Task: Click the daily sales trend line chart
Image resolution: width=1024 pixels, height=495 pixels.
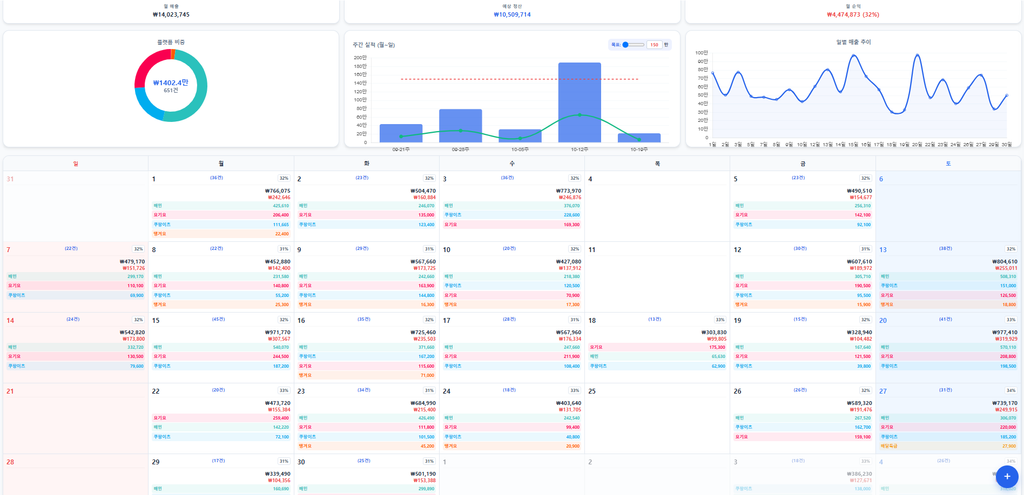Action: pos(857,96)
